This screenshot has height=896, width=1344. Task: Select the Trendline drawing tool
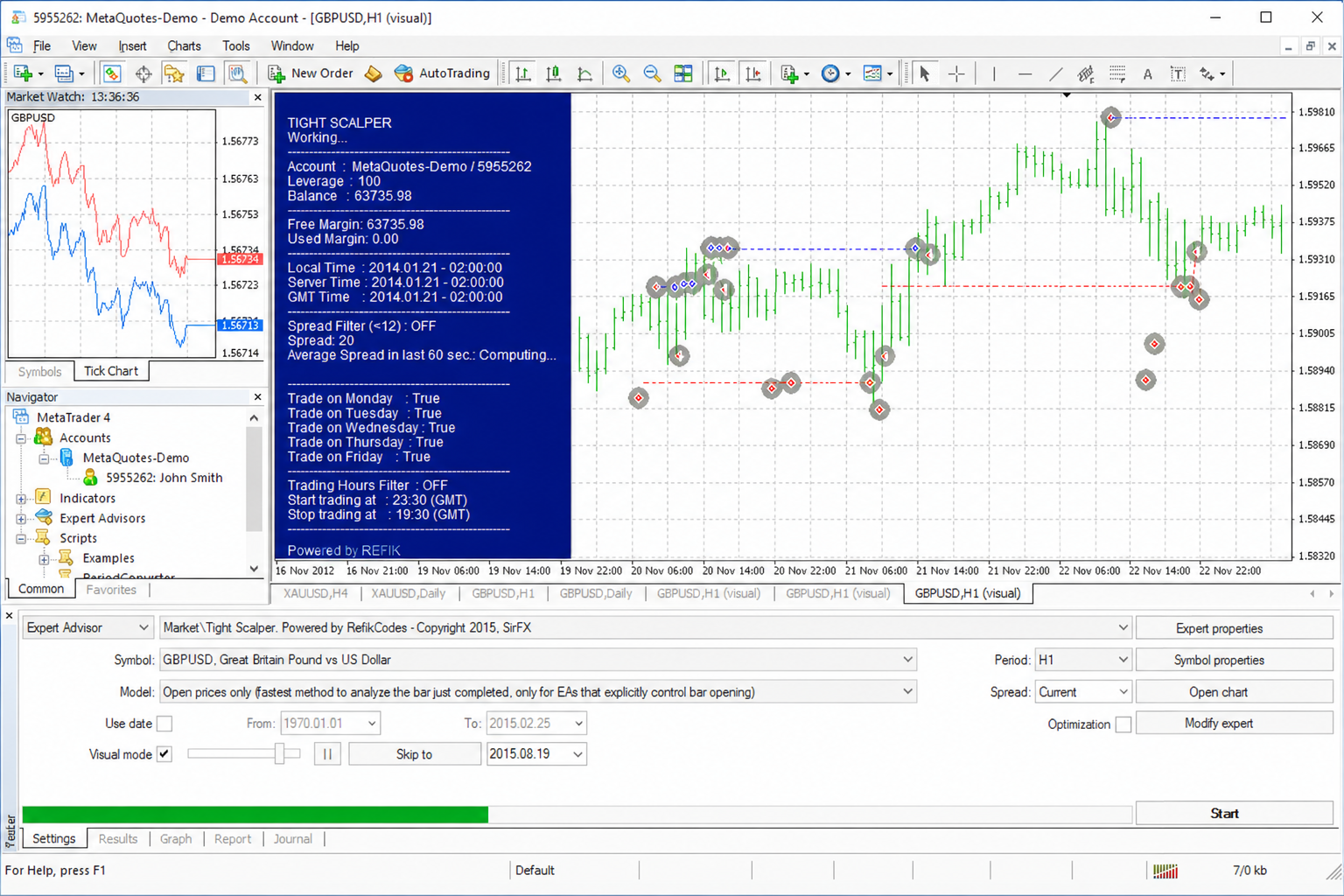click(x=1056, y=73)
